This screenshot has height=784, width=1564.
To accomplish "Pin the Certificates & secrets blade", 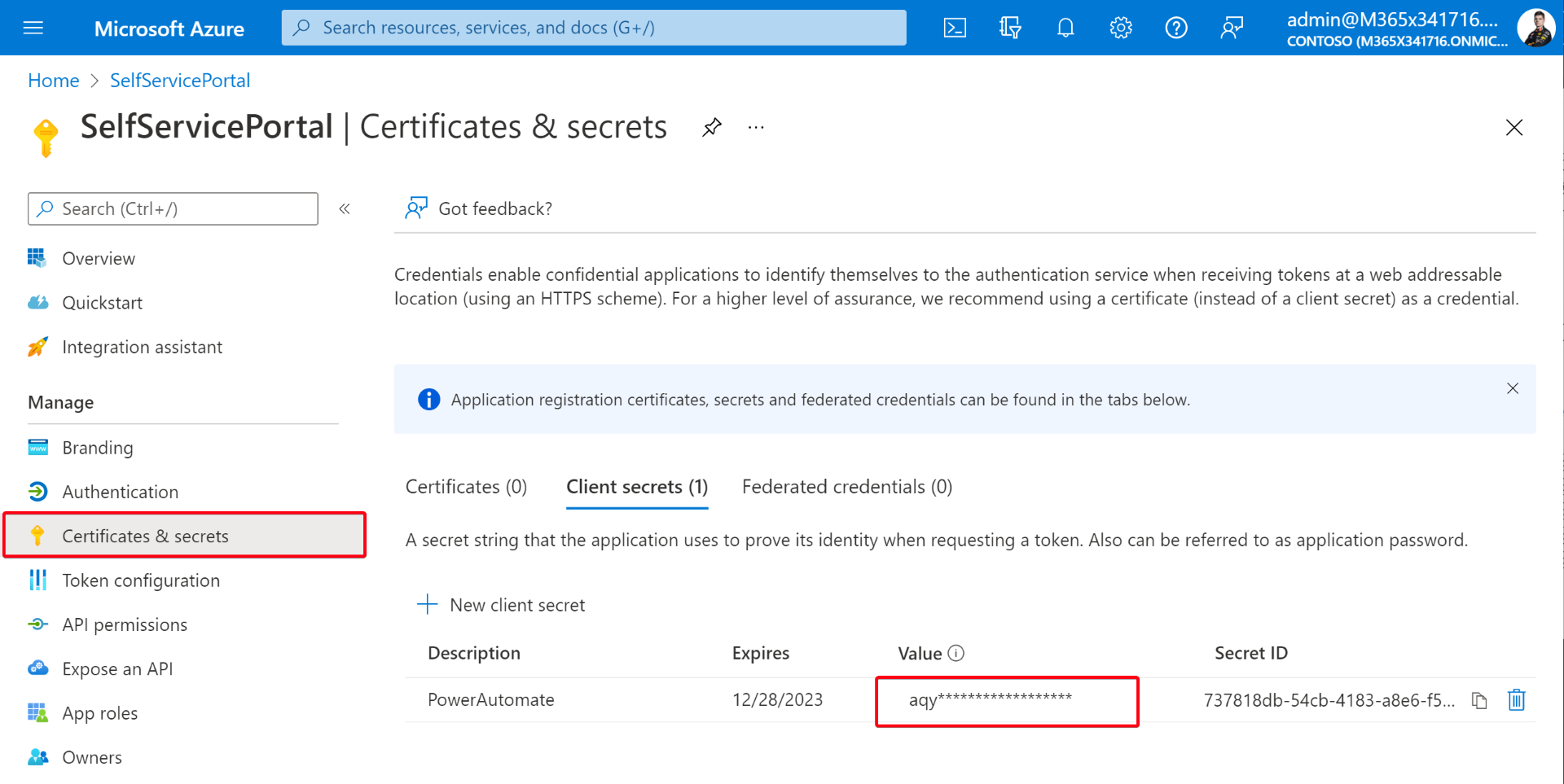I will [712, 127].
